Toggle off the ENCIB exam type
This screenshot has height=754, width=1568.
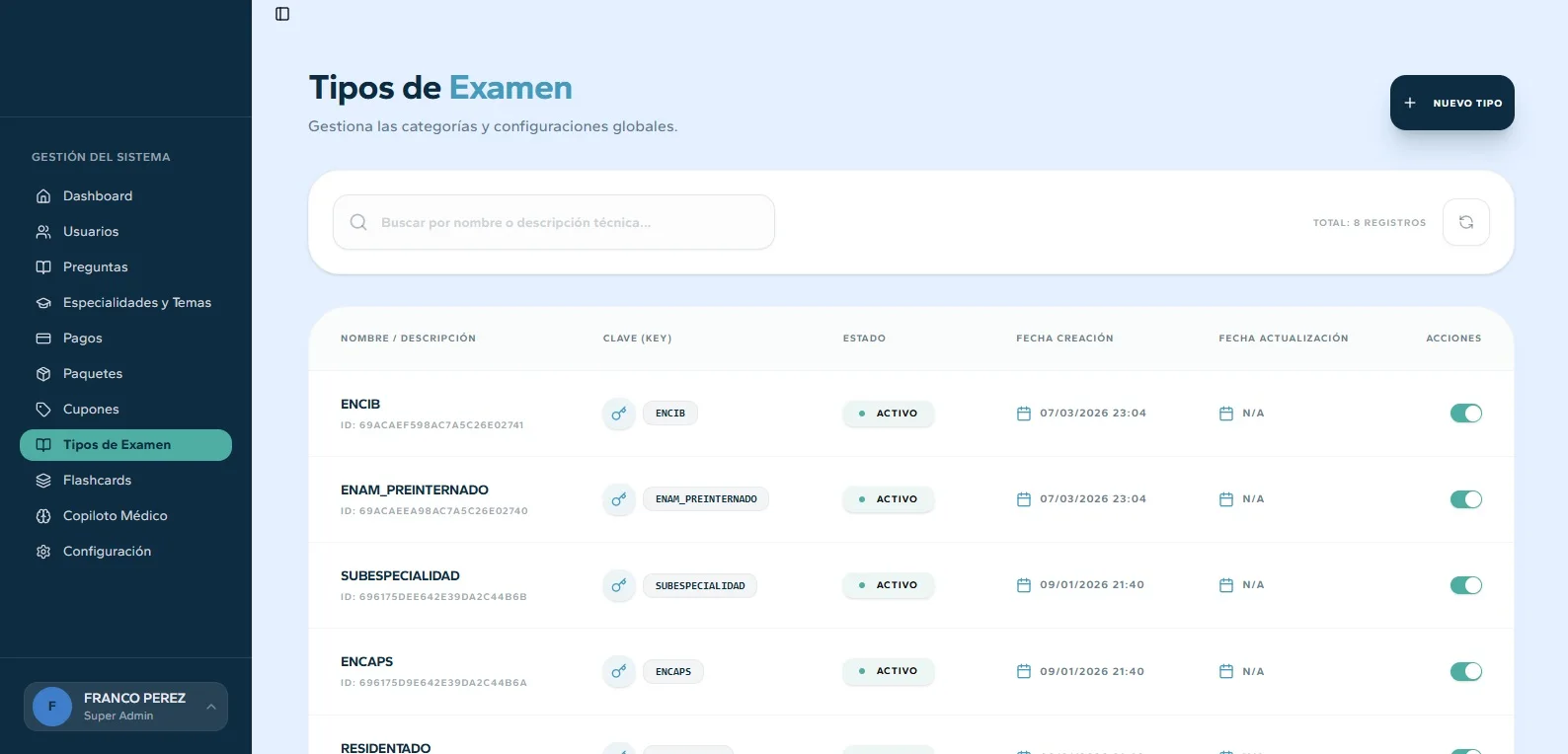[1466, 414]
